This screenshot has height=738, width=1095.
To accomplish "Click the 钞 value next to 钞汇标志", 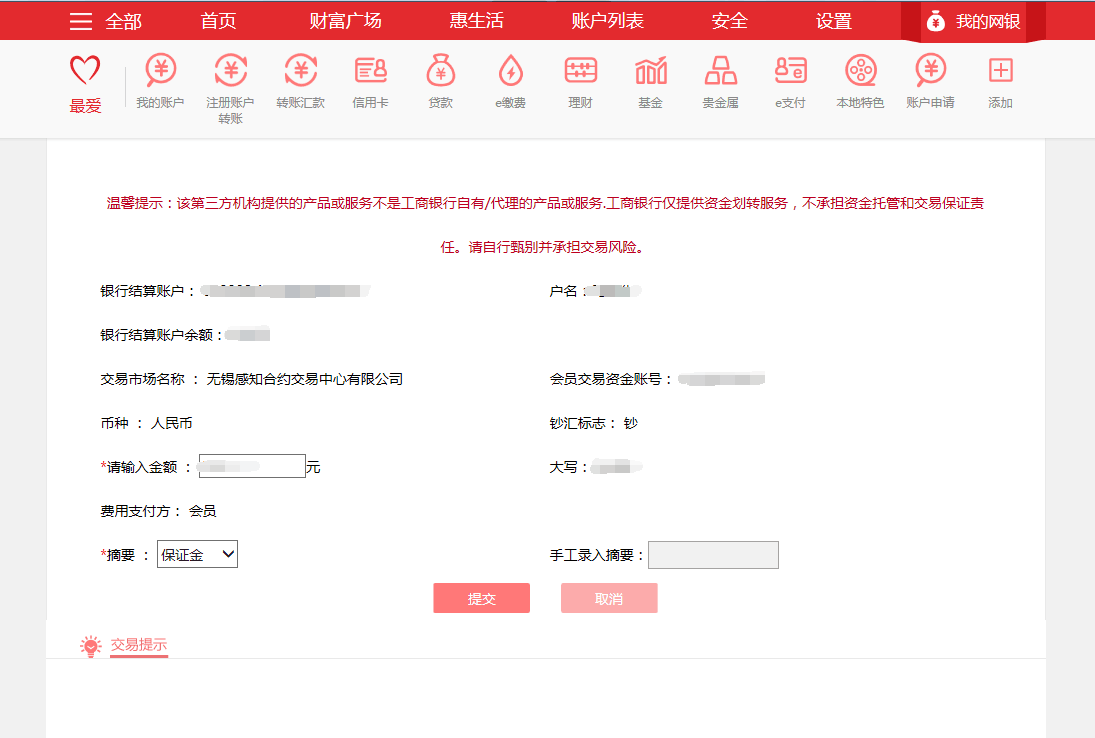I will [631, 423].
